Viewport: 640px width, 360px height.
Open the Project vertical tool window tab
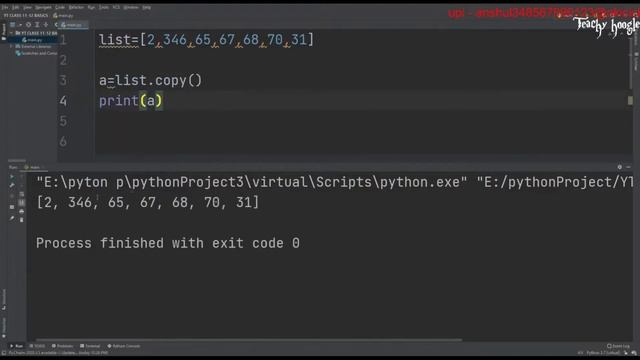3,32
